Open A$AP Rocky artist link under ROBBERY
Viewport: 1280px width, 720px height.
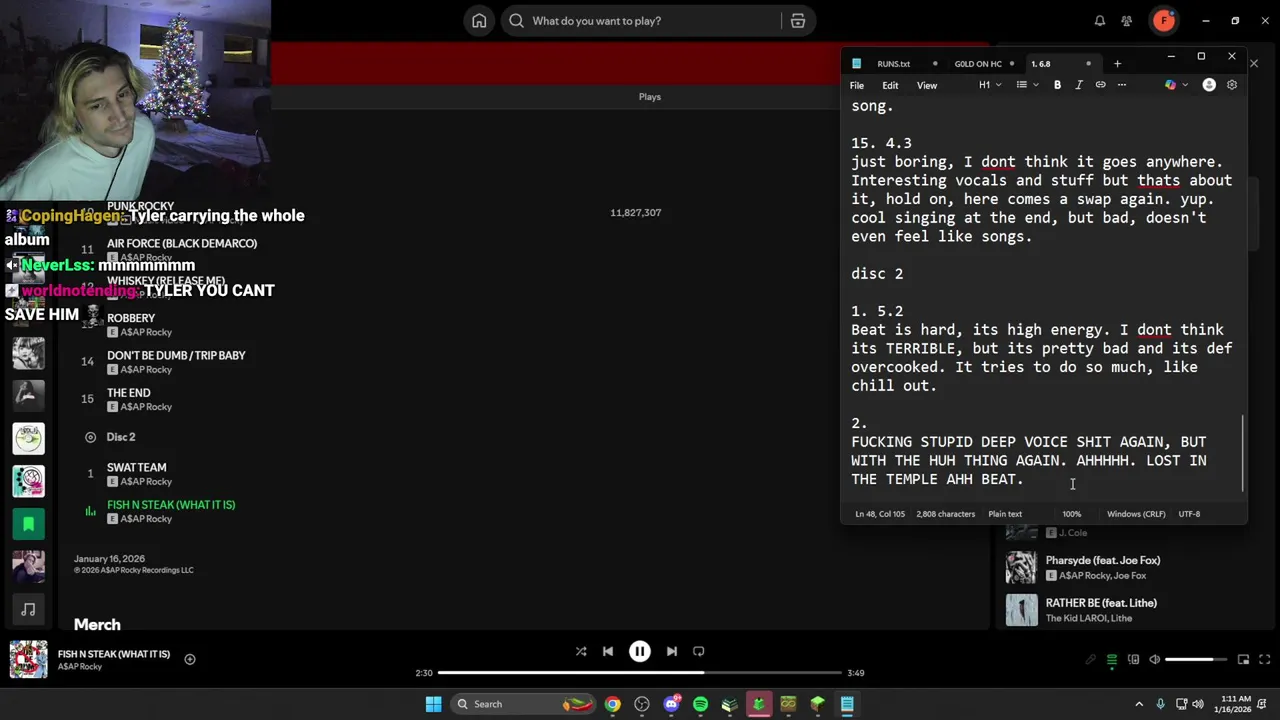pyautogui.click(x=146, y=332)
